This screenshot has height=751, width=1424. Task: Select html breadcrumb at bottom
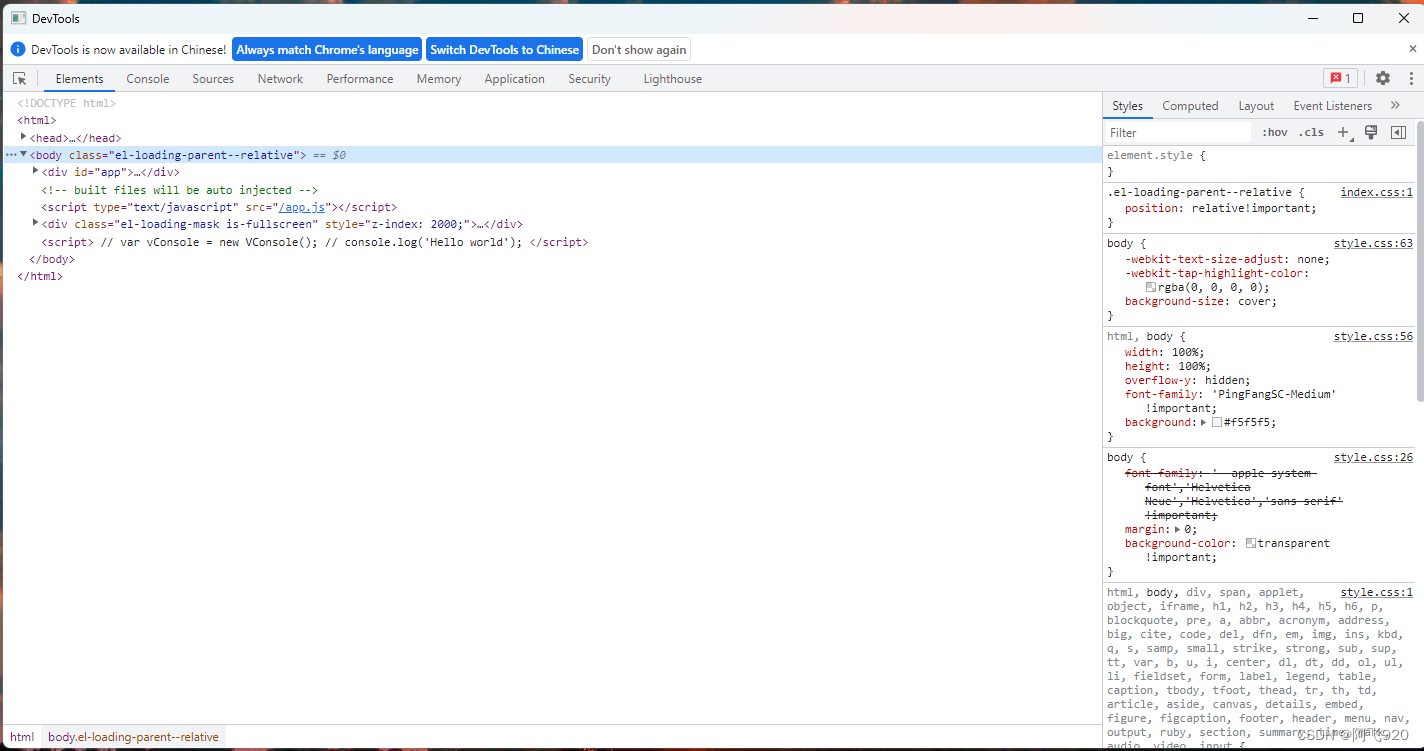(x=22, y=737)
